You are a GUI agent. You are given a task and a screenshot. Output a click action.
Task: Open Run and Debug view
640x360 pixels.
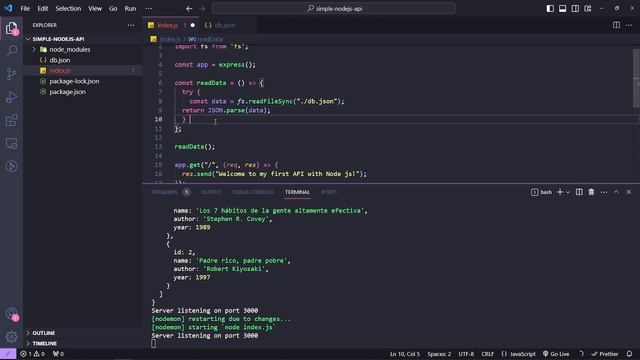pyautogui.click(x=11, y=97)
